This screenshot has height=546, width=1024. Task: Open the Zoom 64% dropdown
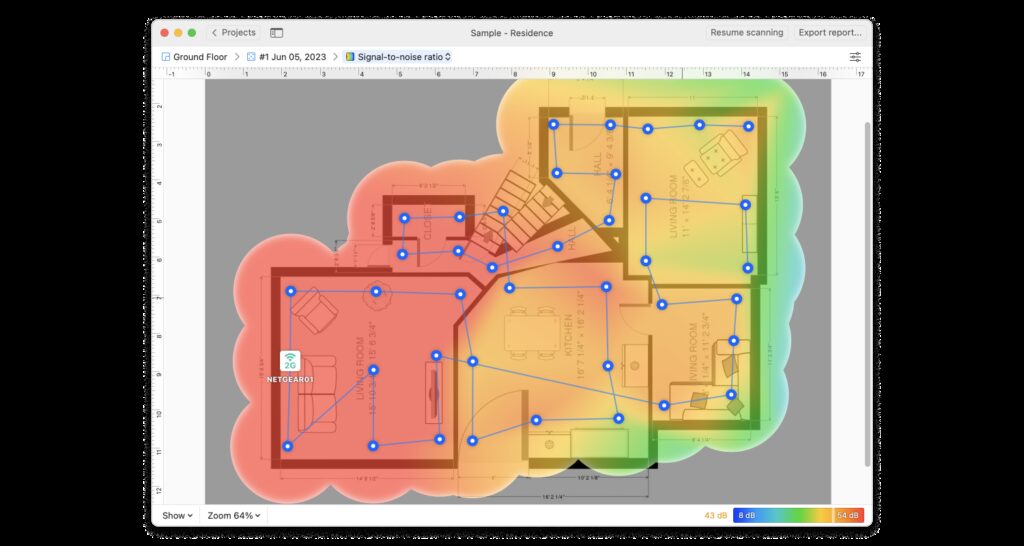[x=235, y=515]
